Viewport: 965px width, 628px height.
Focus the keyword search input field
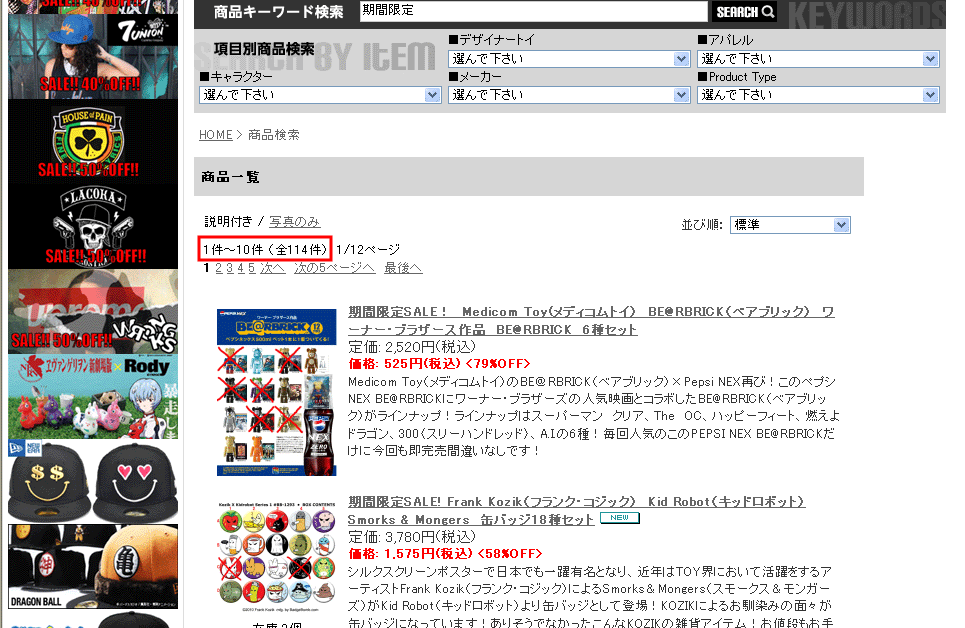tap(534, 11)
